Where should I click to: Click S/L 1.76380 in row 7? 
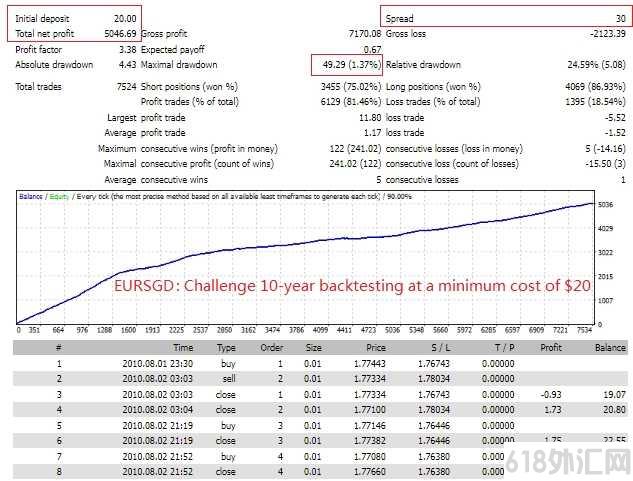point(434,457)
